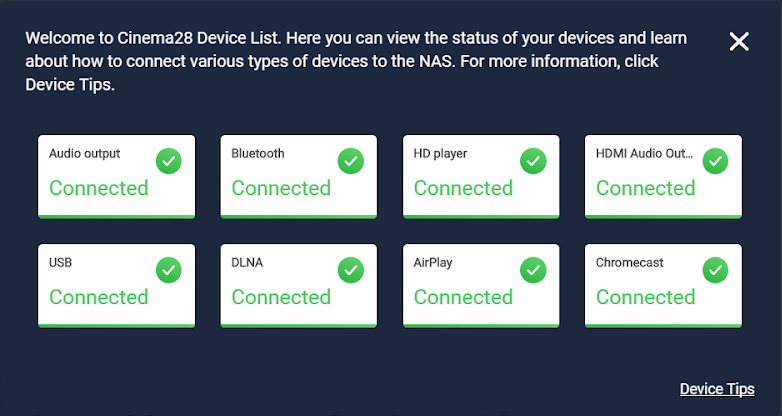Click the Audio output green checkmark icon
The image size is (782, 416).
tap(169, 161)
